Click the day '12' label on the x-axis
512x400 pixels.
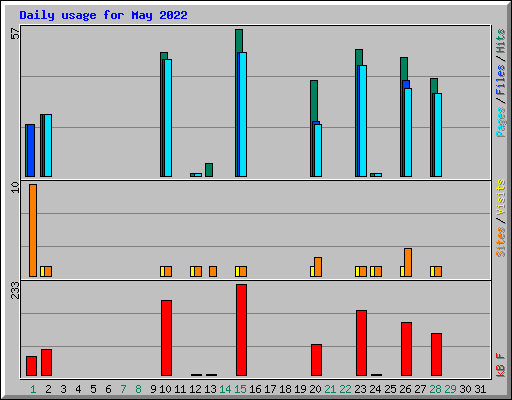pos(195,389)
